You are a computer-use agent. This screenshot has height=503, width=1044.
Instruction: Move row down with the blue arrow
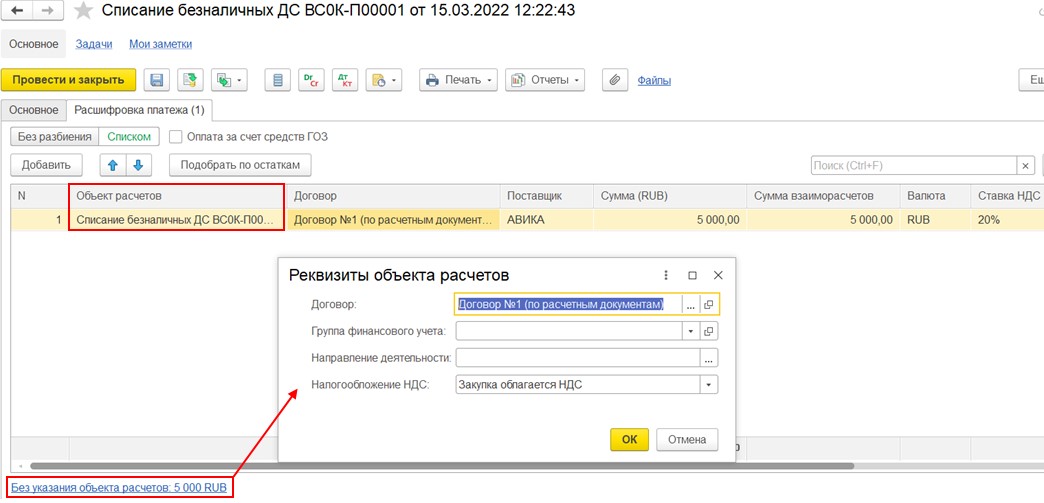pos(139,165)
